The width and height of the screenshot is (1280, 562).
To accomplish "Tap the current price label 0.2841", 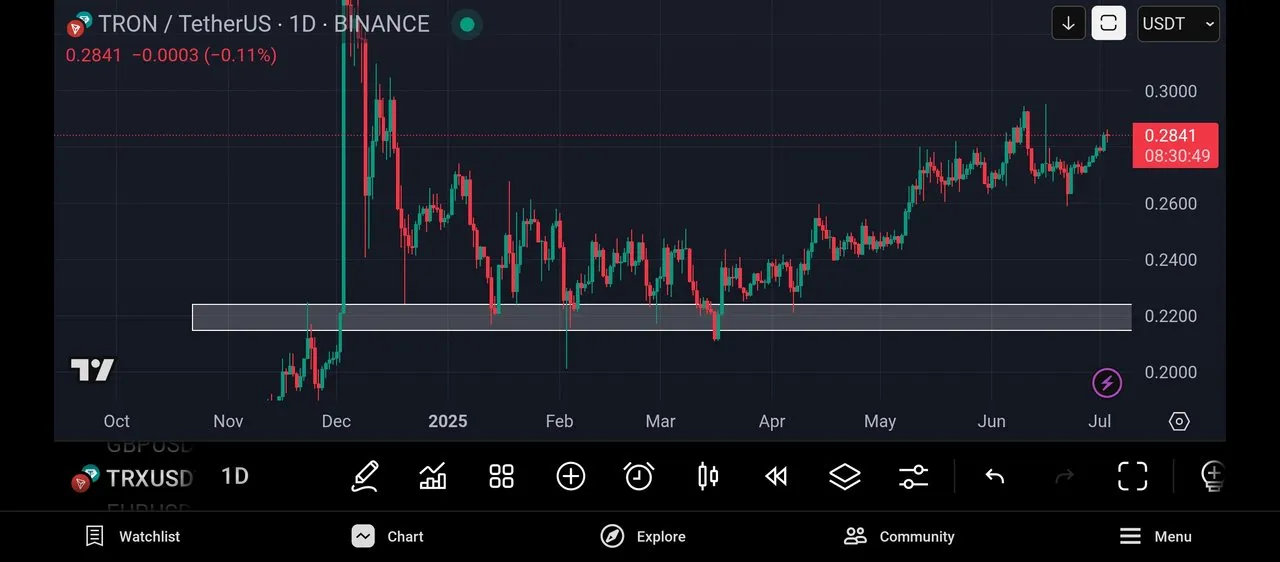I will pyautogui.click(x=1175, y=146).
